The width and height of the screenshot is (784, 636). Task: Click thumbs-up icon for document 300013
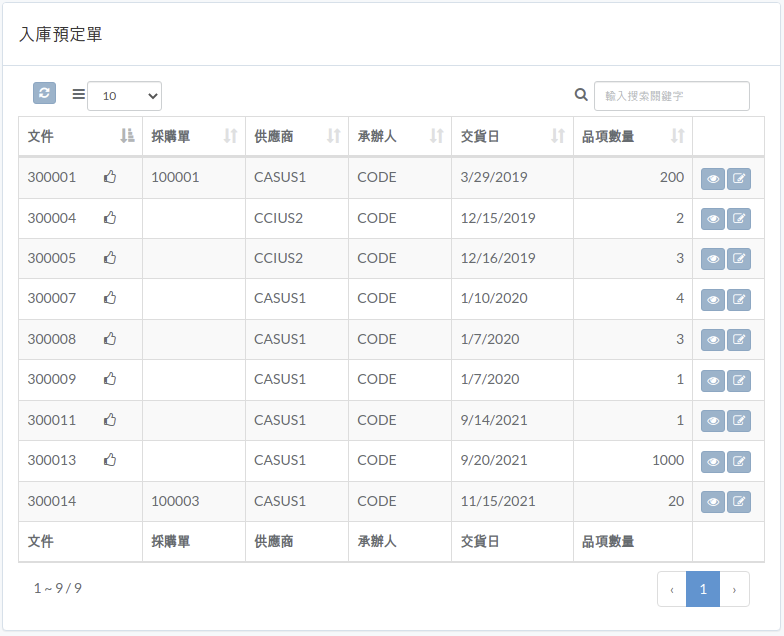coord(110,460)
